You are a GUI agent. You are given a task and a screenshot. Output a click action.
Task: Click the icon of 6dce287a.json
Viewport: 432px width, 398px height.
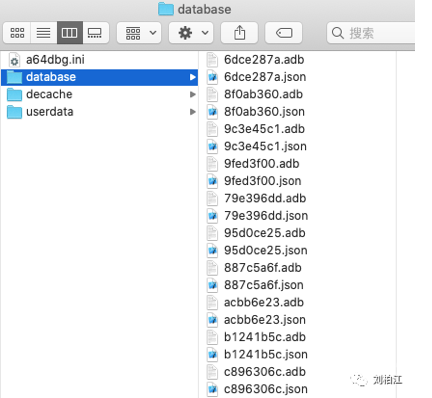[212, 77]
